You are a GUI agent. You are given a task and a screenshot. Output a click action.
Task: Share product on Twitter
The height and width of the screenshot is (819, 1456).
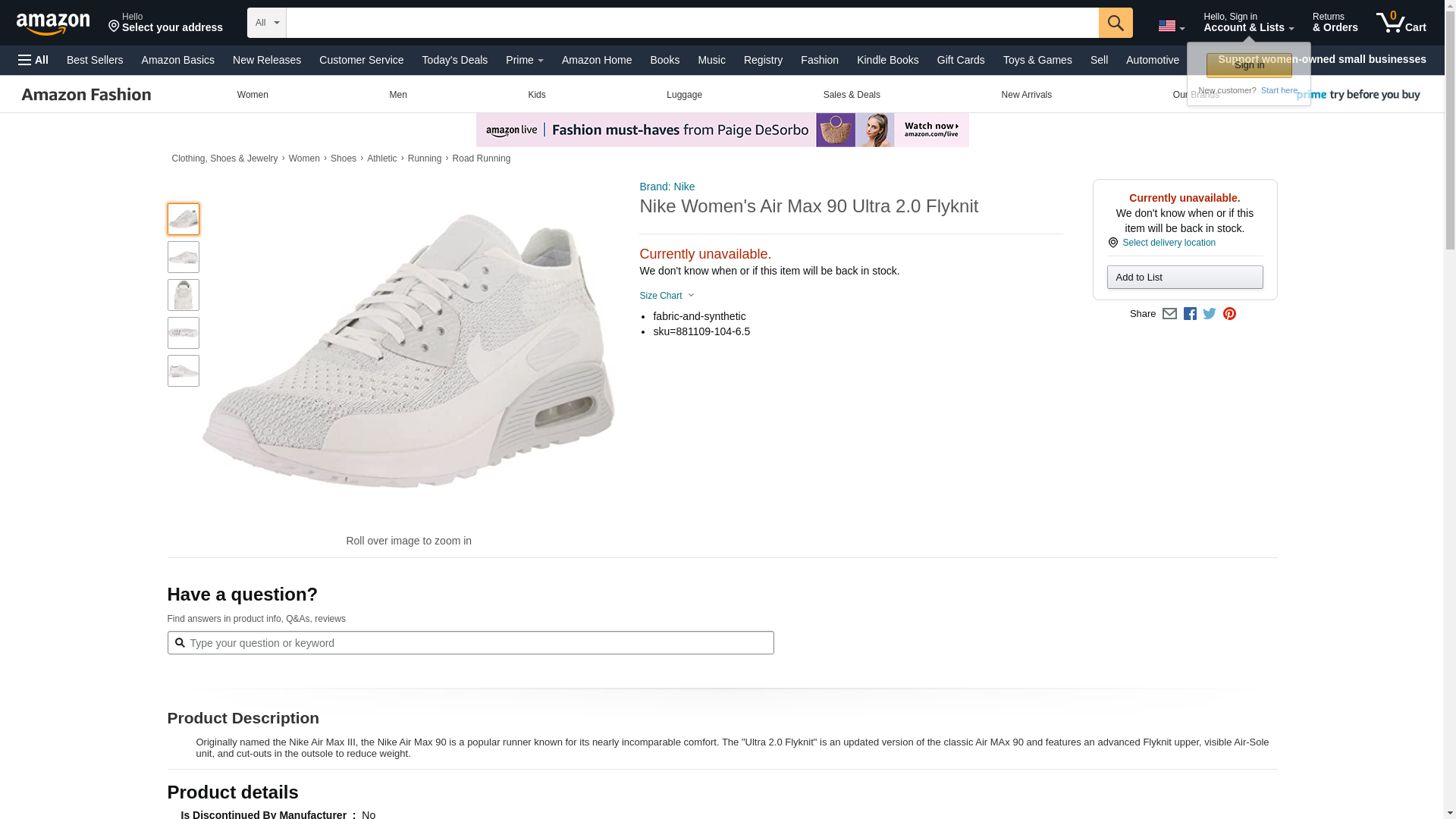pos(1210,314)
